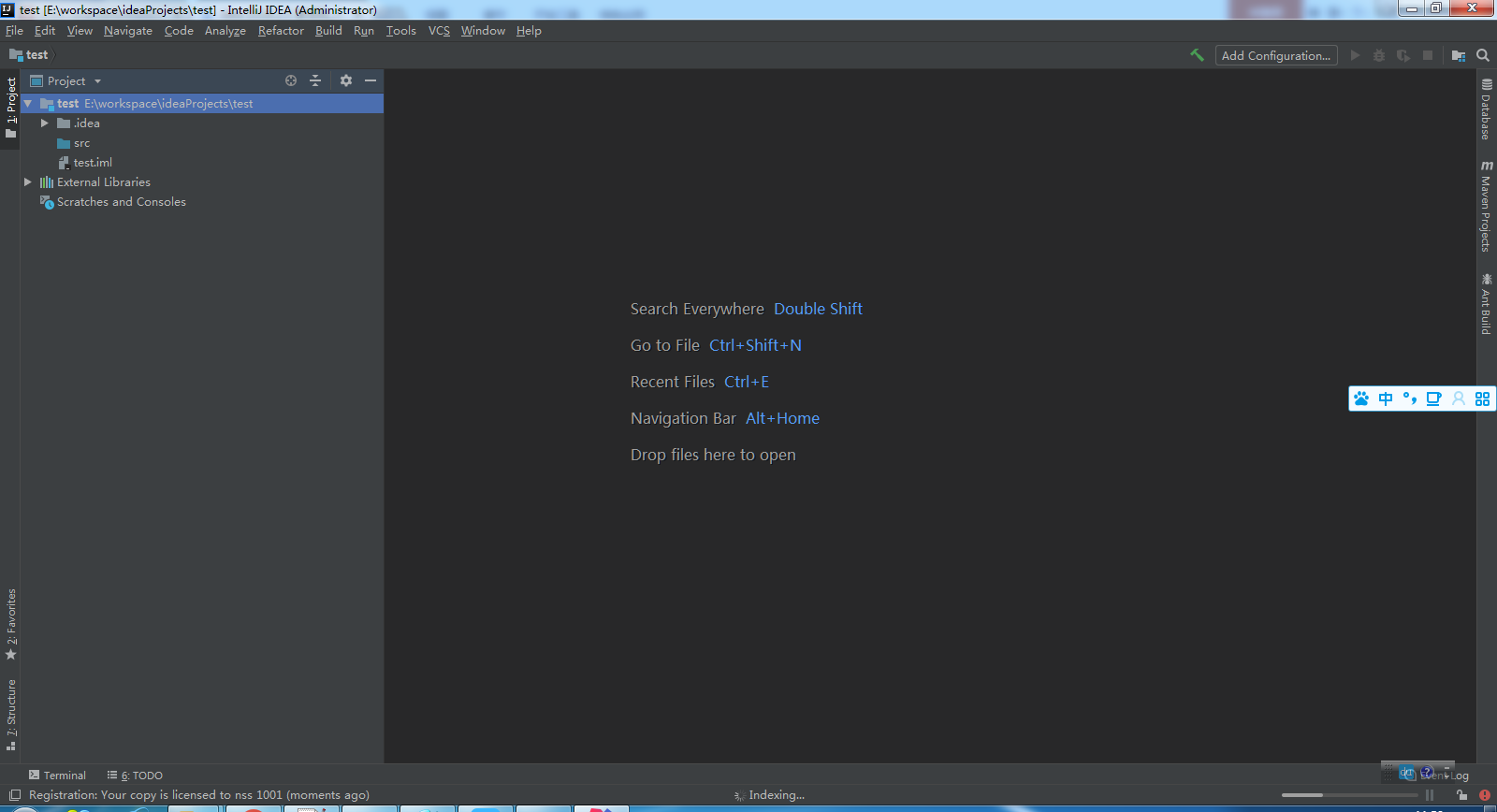The height and width of the screenshot is (812, 1497).
Task: Open the 2: Favorites side tab
Action: pyautogui.click(x=10, y=624)
